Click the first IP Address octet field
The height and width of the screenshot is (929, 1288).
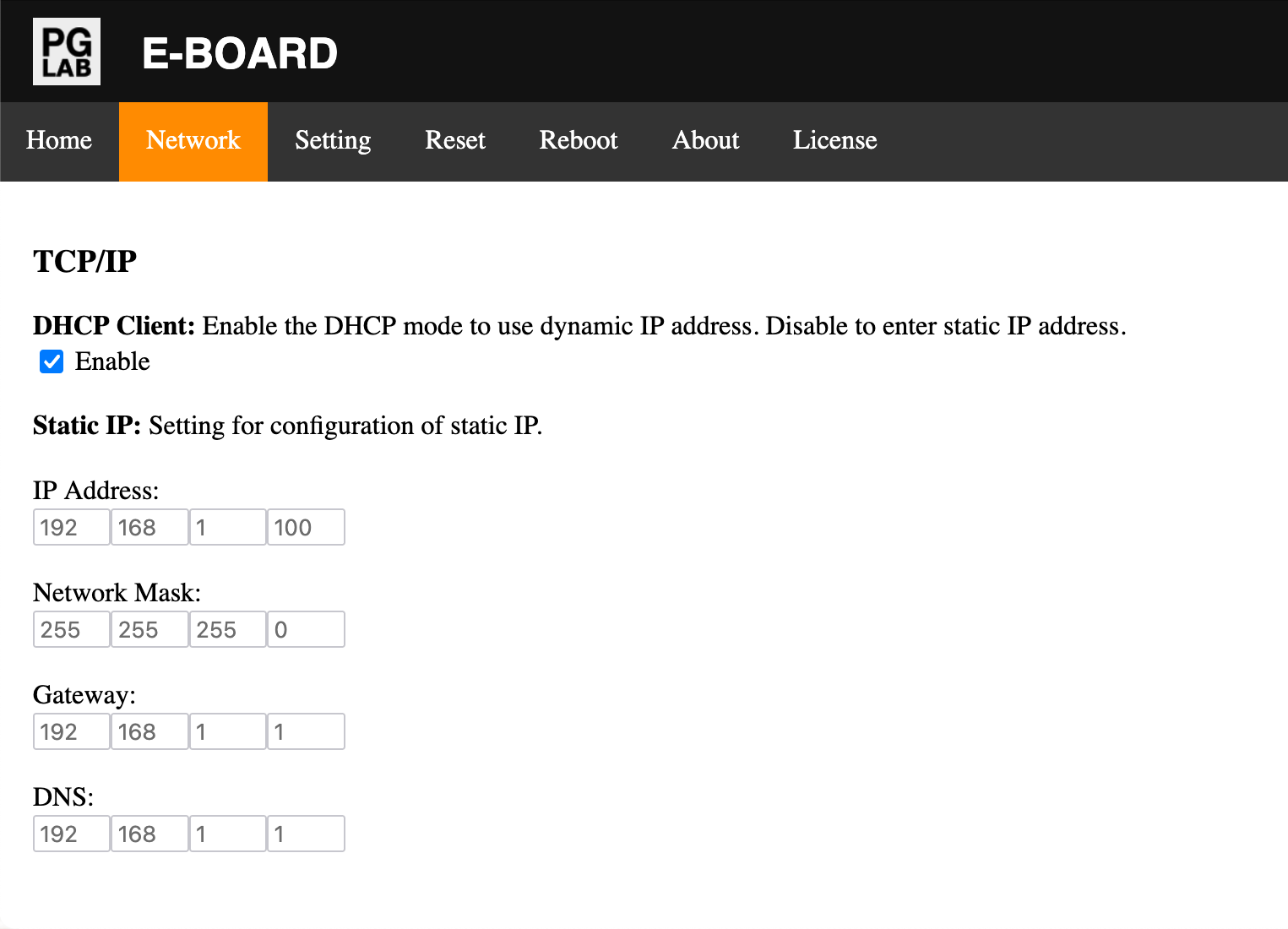pyautogui.click(x=72, y=528)
